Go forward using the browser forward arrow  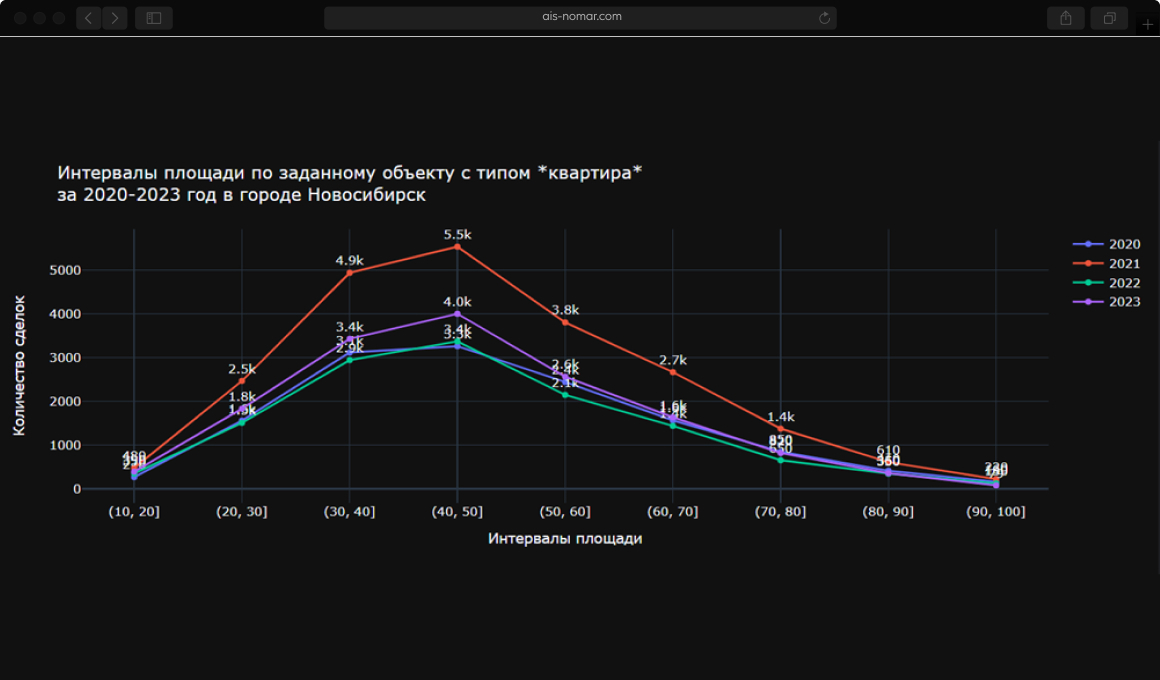[x=115, y=18]
